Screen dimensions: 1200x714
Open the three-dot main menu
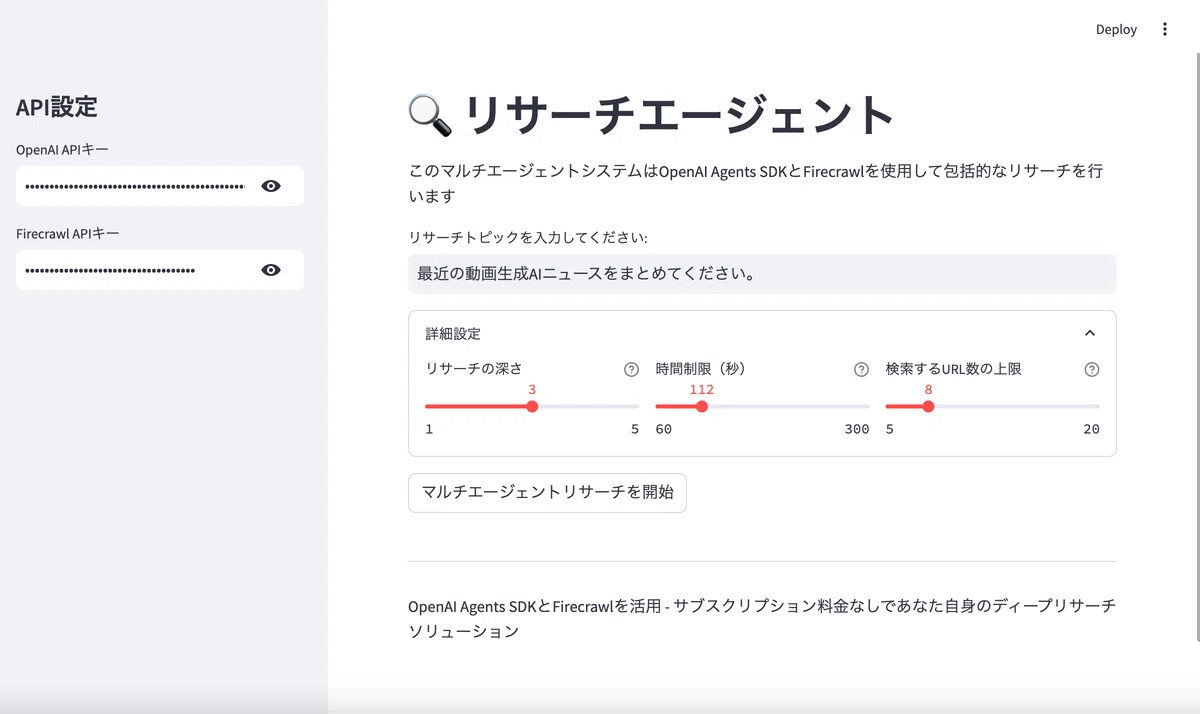[x=1164, y=30]
